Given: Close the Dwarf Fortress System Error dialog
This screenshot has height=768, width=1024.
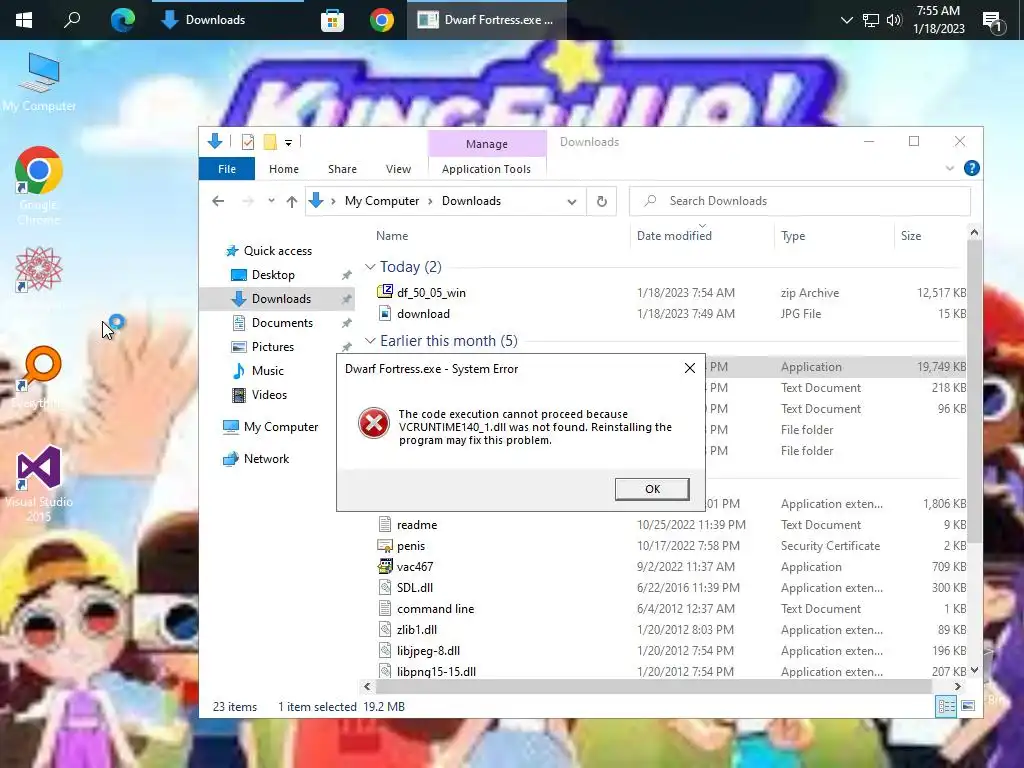Looking at the screenshot, I should pyautogui.click(x=690, y=368).
